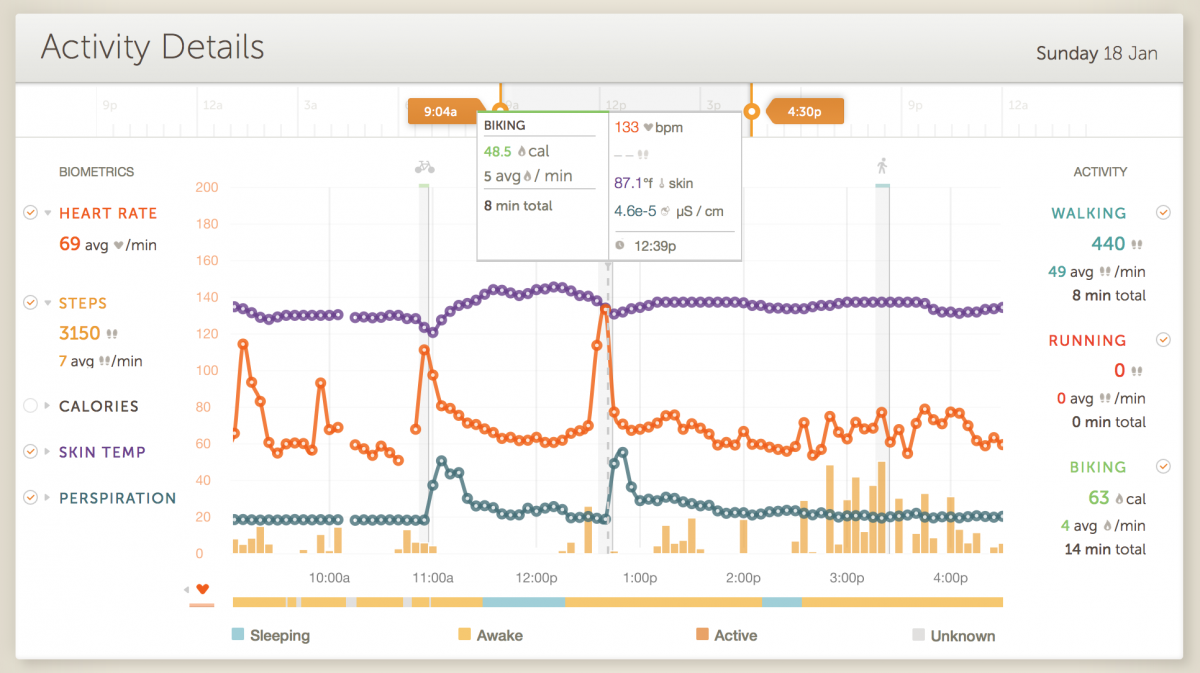1200x673 pixels.
Task: Click the small arrow left of the heart icon
Action: (x=187, y=589)
